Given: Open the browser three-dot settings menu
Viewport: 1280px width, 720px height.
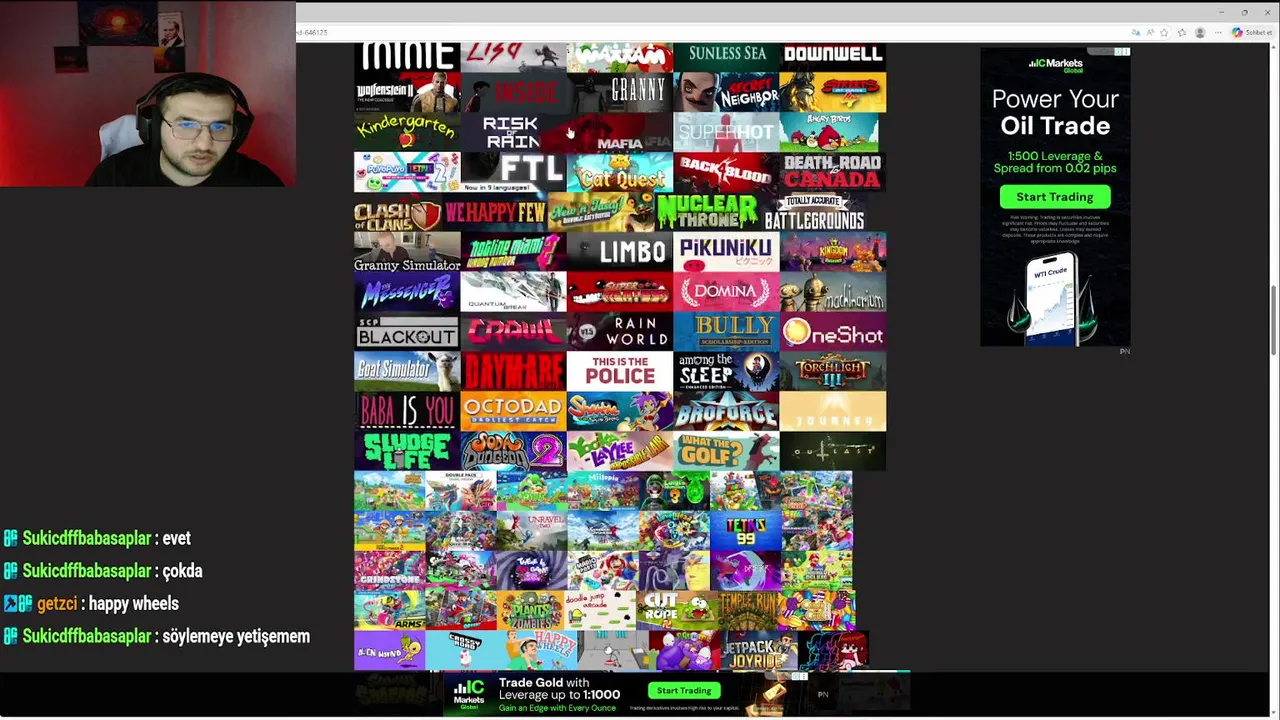Looking at the screenshot, I should (x=1216, y=33).
